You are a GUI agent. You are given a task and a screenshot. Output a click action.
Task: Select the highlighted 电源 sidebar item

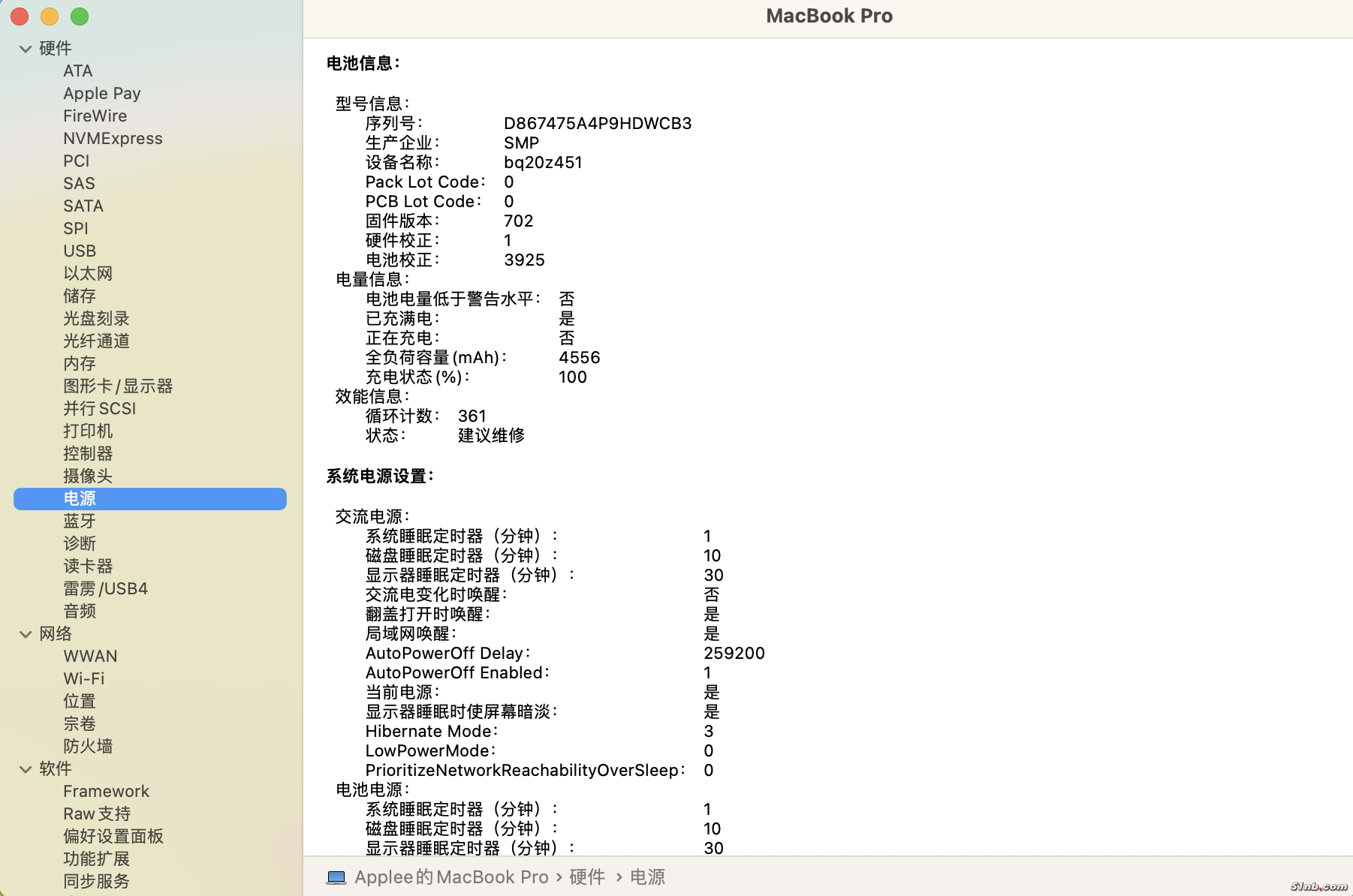pyautogui.click(x=80, y=498)
